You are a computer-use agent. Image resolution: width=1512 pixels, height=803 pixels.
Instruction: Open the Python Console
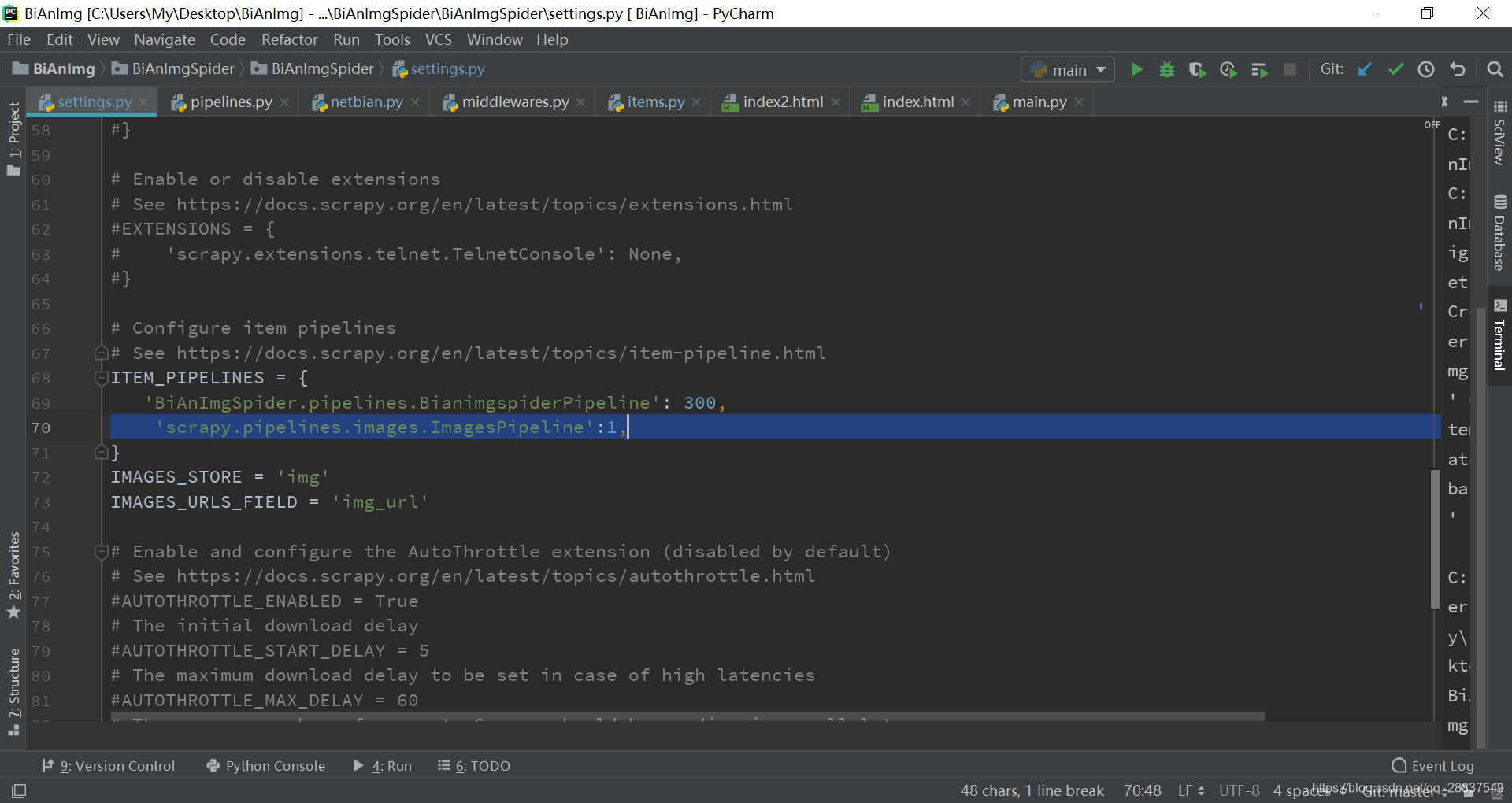click(x=265, y=766)
